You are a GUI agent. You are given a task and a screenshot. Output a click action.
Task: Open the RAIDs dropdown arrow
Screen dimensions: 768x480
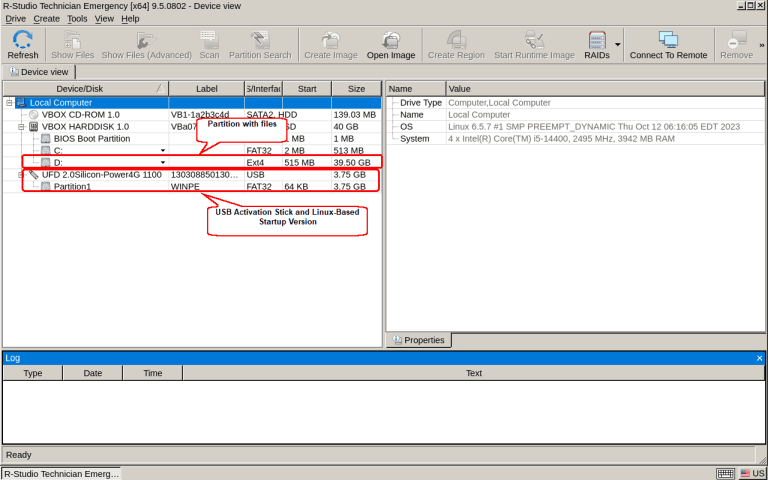pos(618,44)
